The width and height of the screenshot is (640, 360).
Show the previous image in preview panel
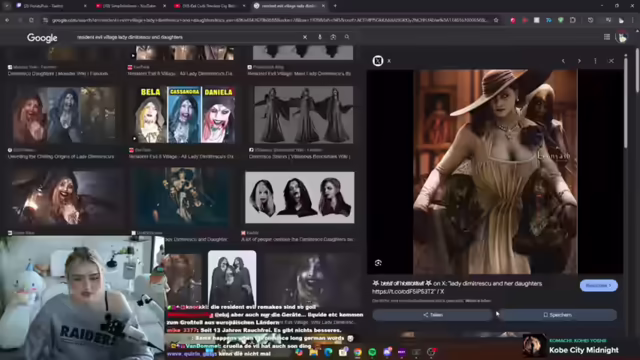click(x=563, y=61)
